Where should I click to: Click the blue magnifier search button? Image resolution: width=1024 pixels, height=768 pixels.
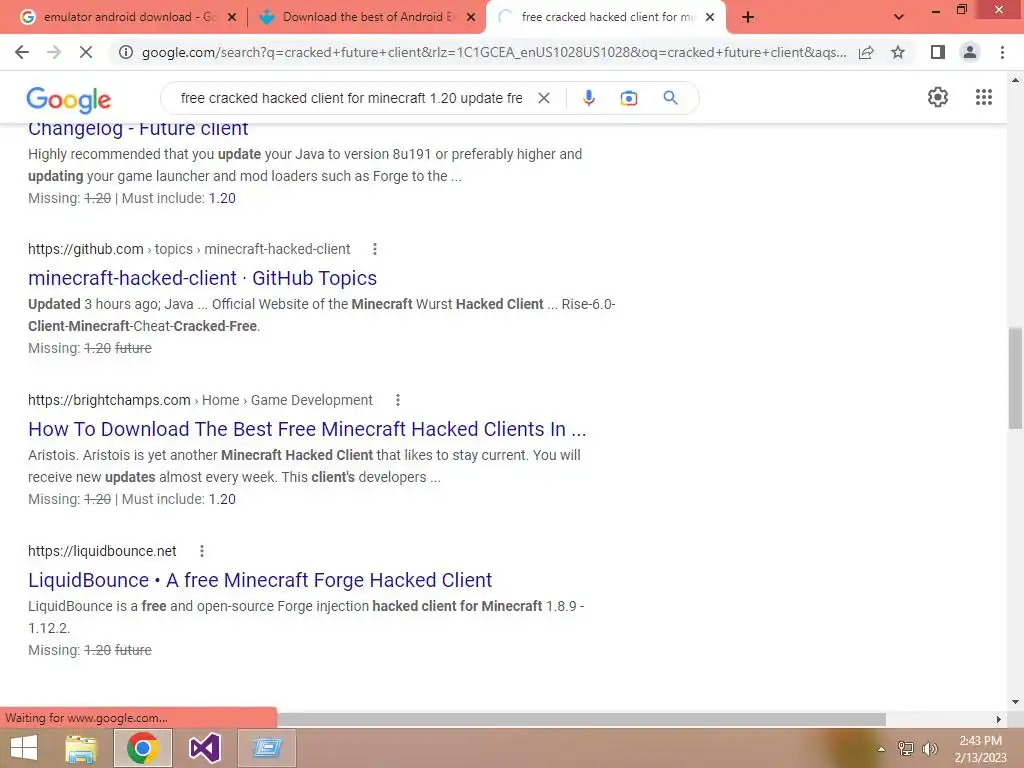[x=670, y=98]
